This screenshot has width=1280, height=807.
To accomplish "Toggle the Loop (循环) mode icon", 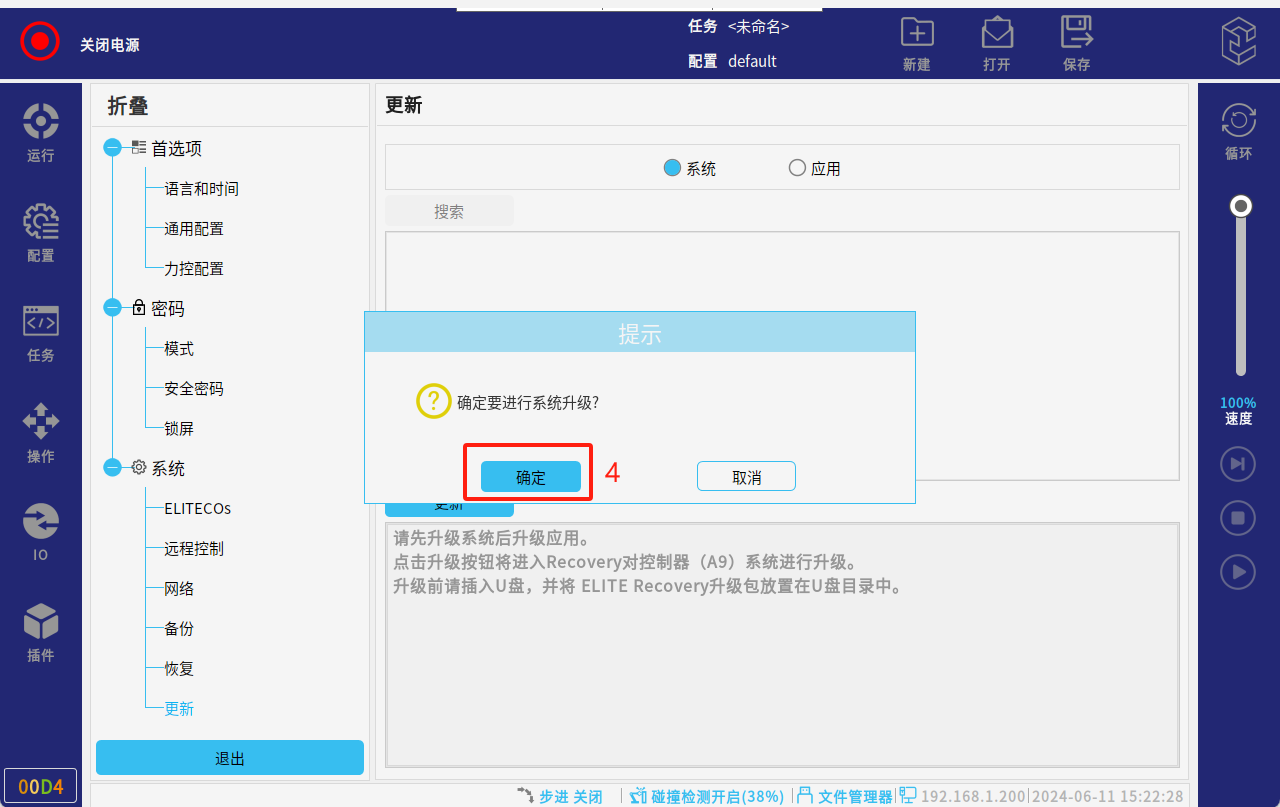I will [x=1239, y=122].
